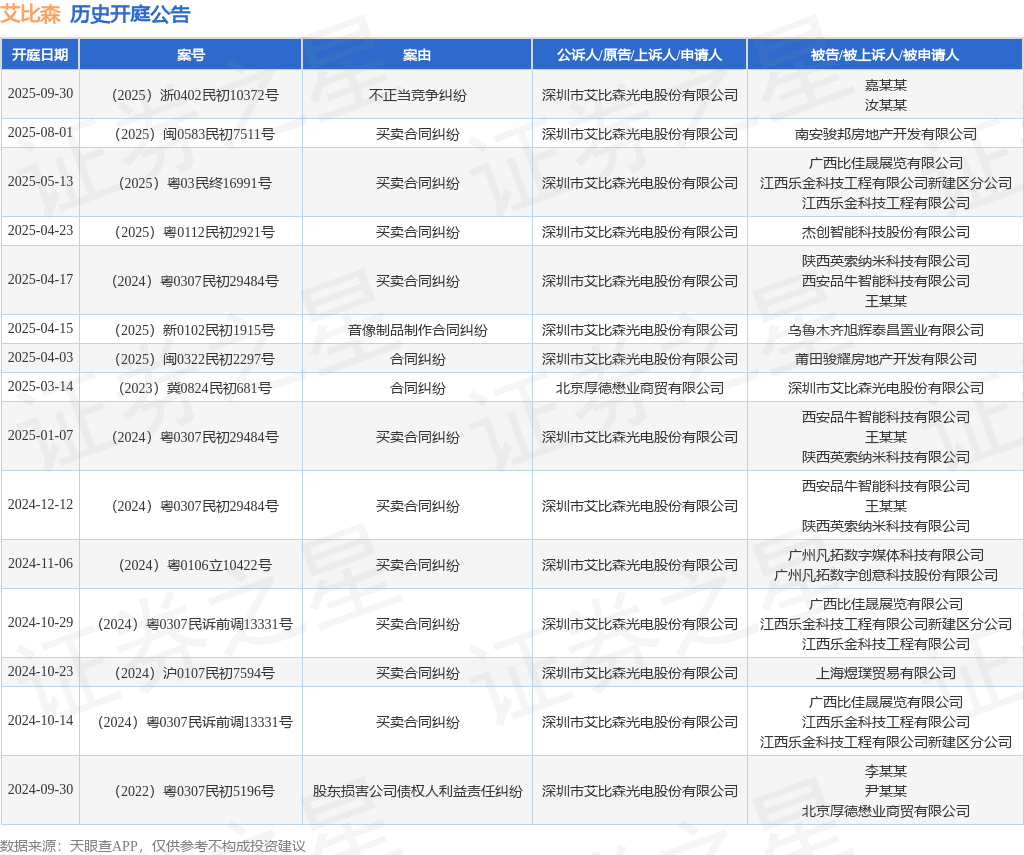Click defendant 莆田骏耀房地产开发有限公司
The width and height of the screenshot is (1024, 855).
point(886,359)
